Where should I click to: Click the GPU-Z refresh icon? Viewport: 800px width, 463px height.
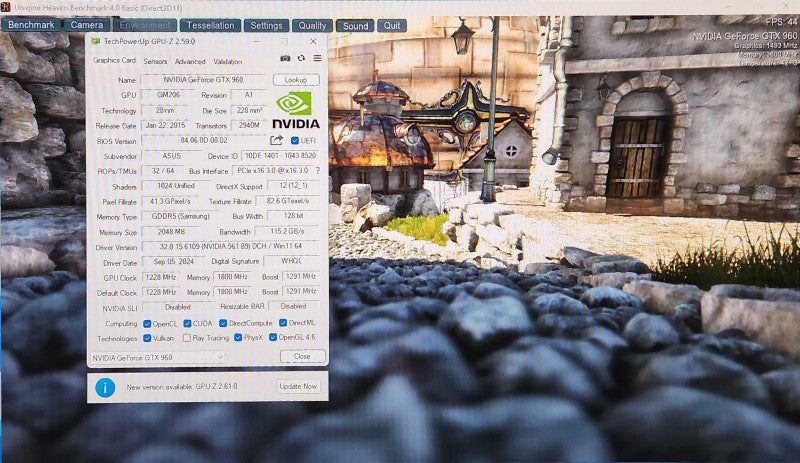tap(301, 58)
